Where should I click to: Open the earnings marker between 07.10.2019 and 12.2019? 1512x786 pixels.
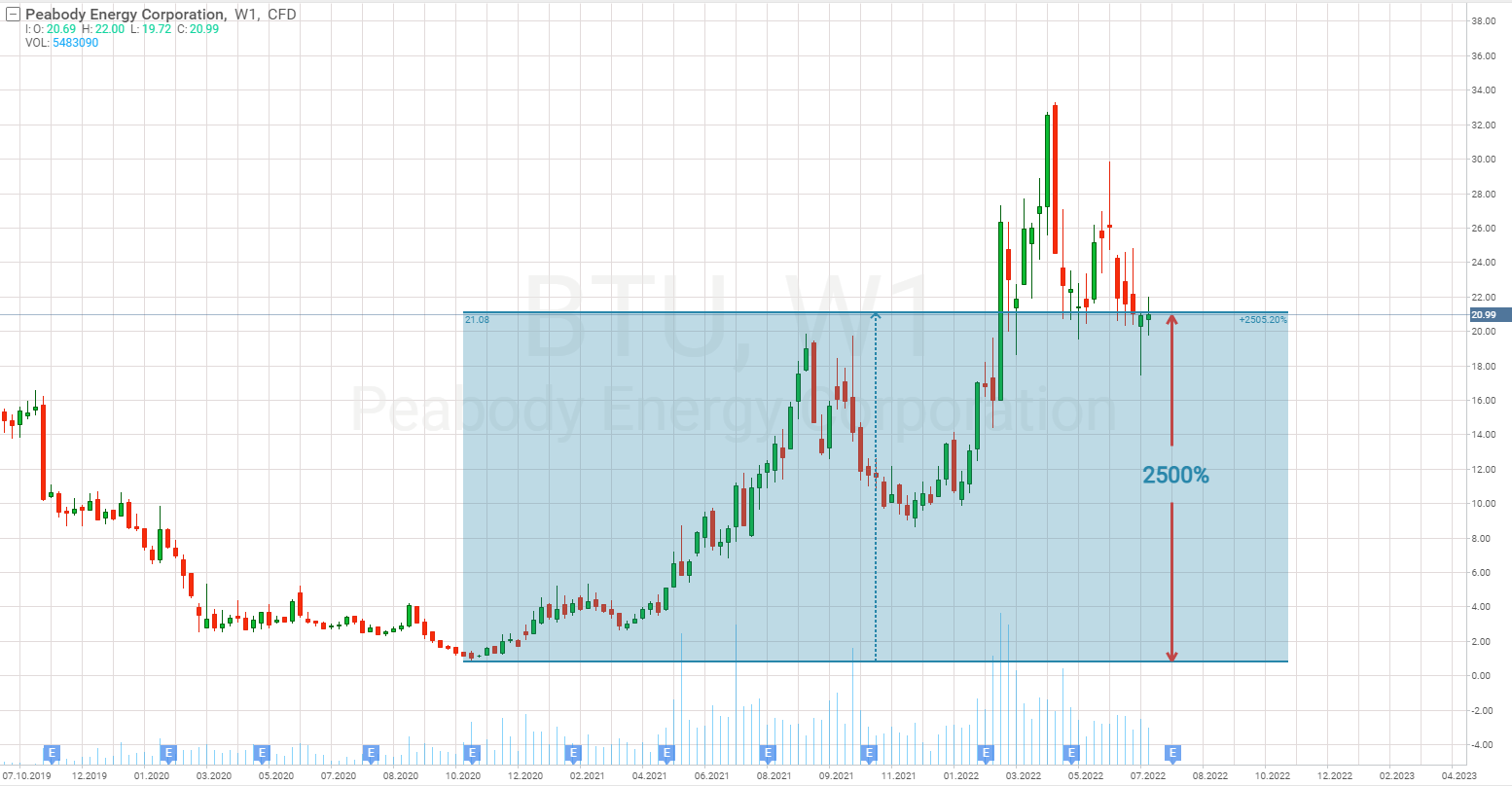[x=53, y=752]
